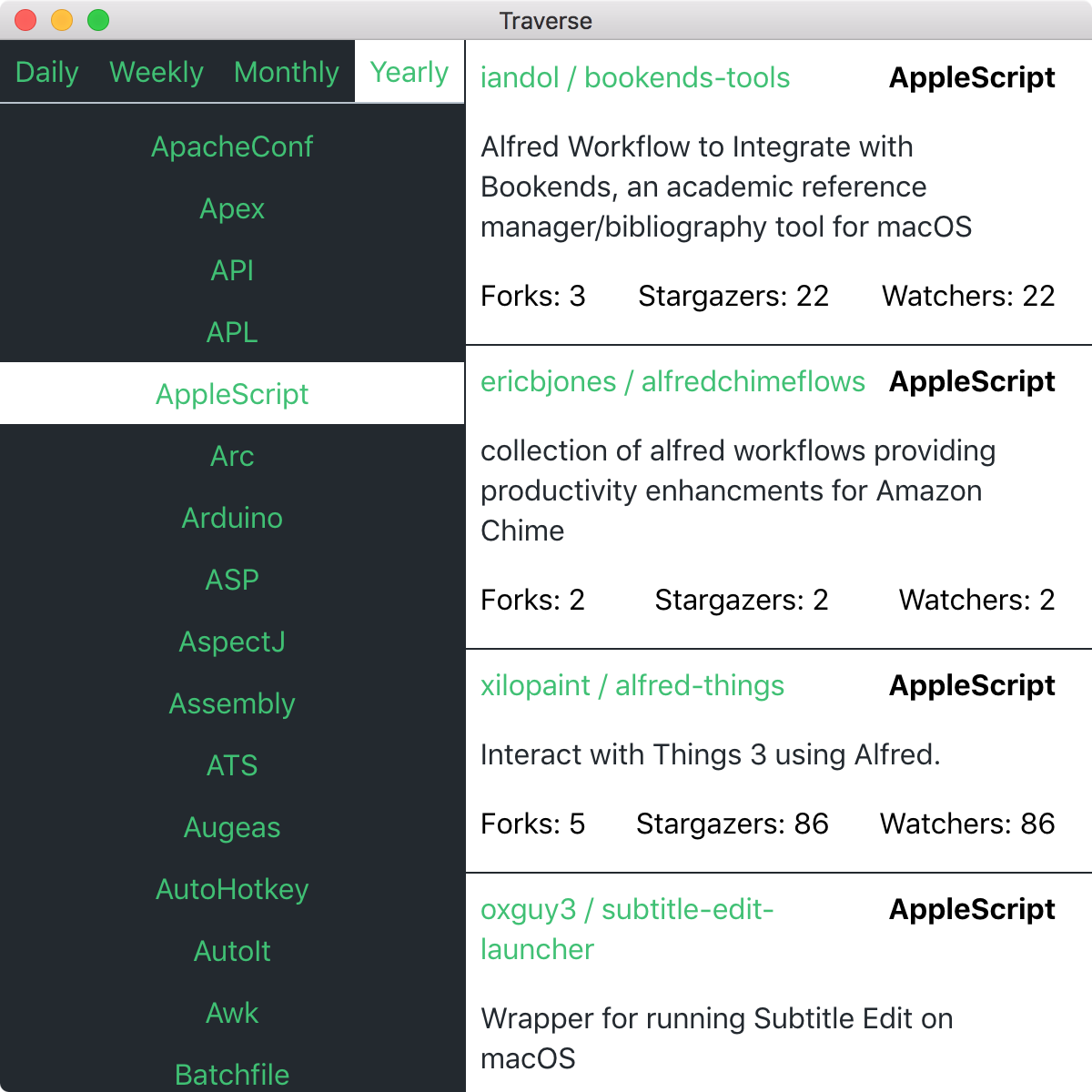This screenshot has width=1092, height=1092.
Task: Click 'Watchers: 2' on alfredchimeflows card
Action: coord(977,600)
